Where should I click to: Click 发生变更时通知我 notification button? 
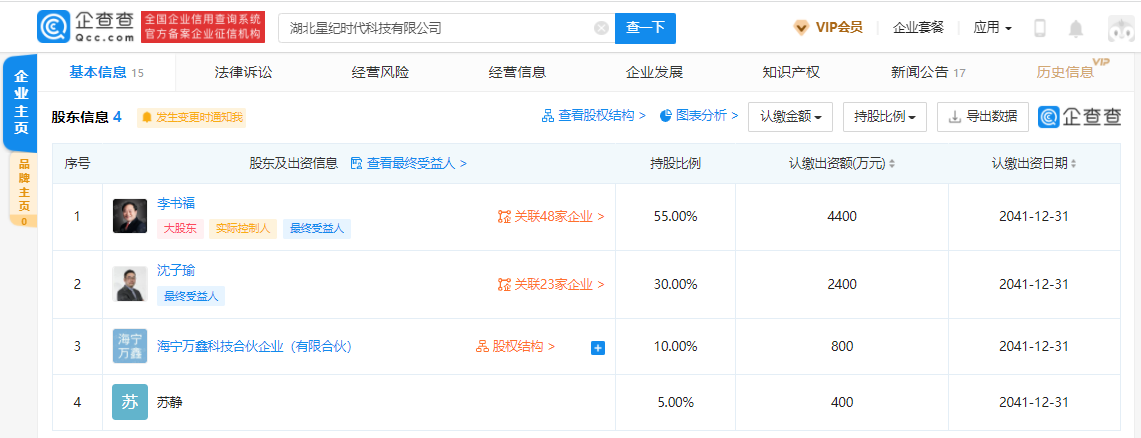tap(191, 117)
